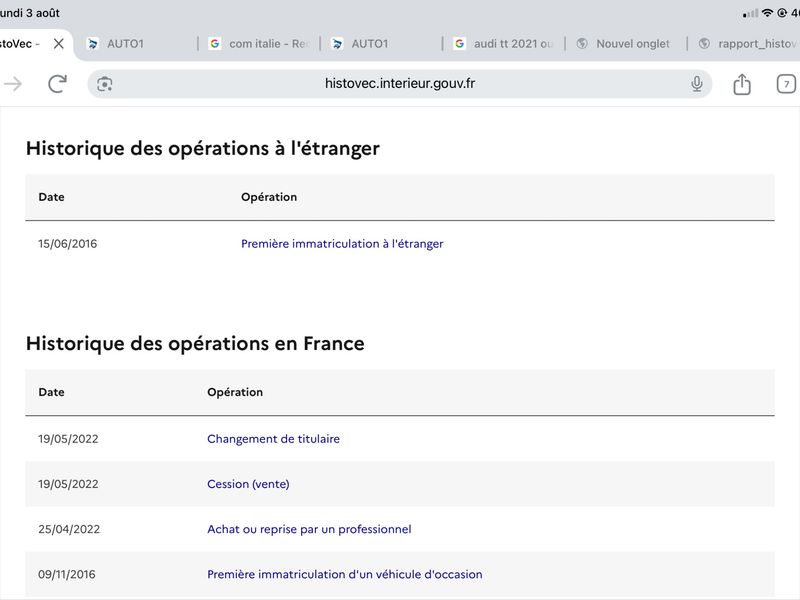The image size is (800, 600).
Task: Click heading Historique des opérations en France
Action: point(195,343)
